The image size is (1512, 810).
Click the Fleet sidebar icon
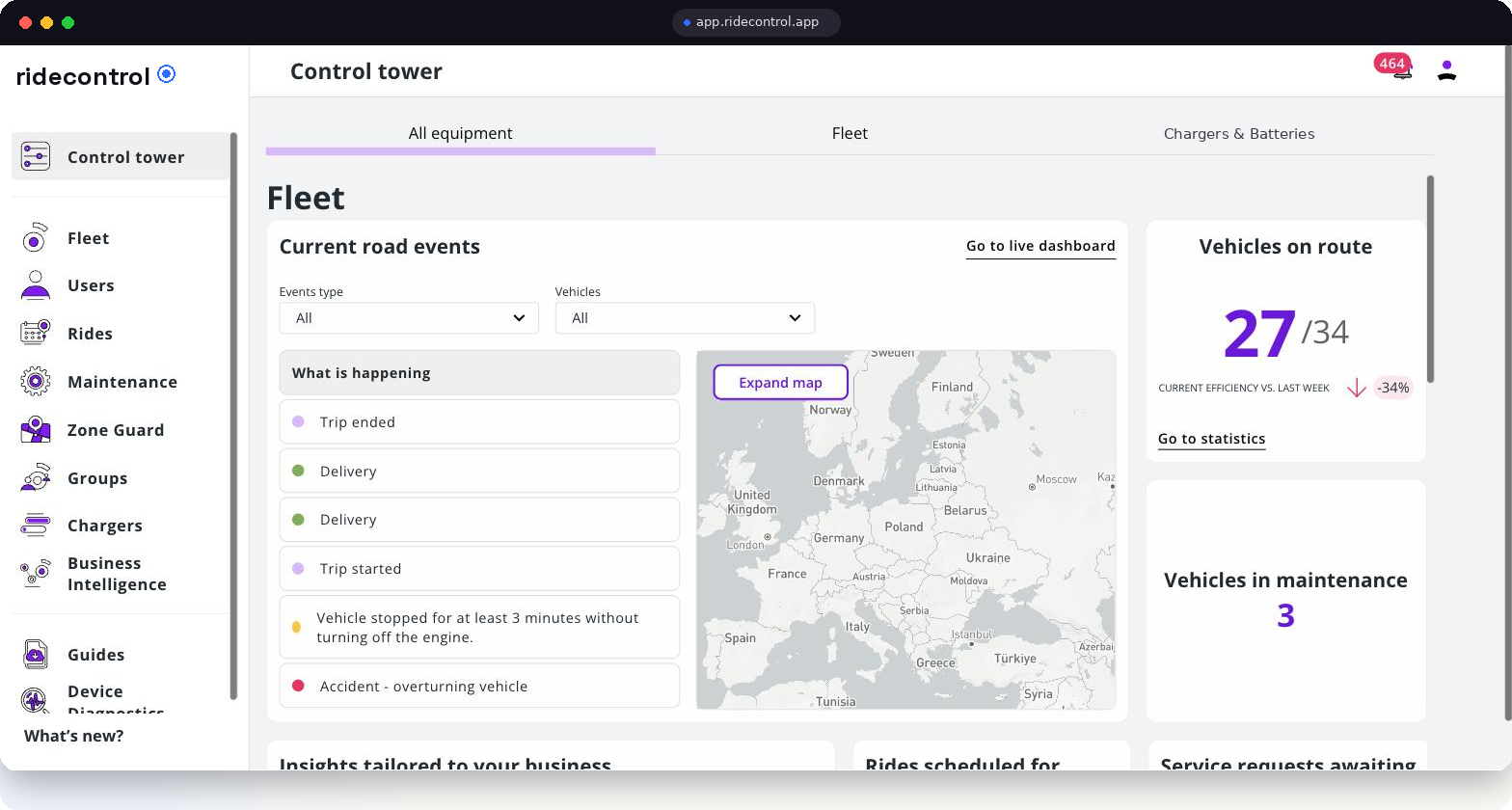[35, 237]
